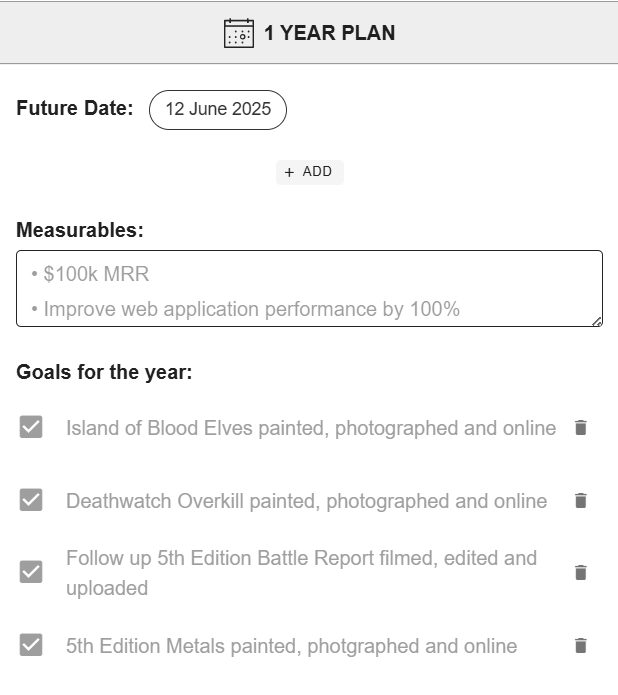Delete the Island of Blood Elves goal
This screenshot has height=695, width=618.
point(581,428)
